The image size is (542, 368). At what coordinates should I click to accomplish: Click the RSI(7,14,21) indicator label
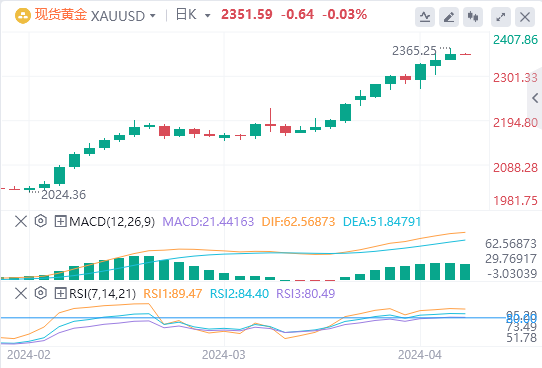point(102,294)
